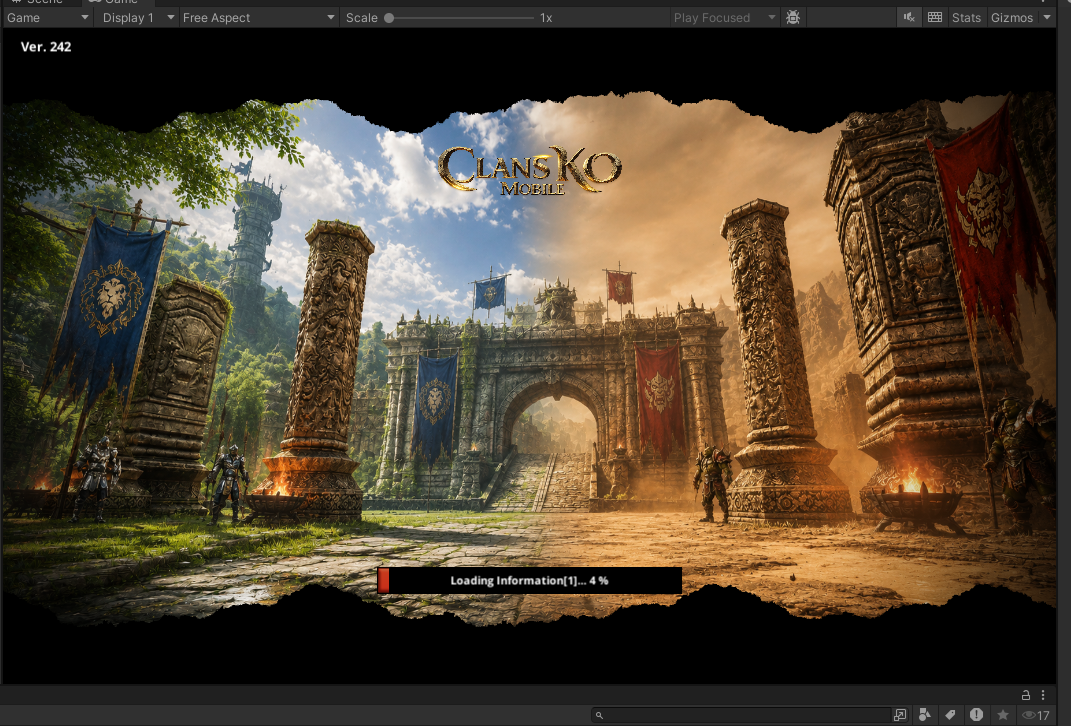Open the Game view mode dropdown

[47, 18]
